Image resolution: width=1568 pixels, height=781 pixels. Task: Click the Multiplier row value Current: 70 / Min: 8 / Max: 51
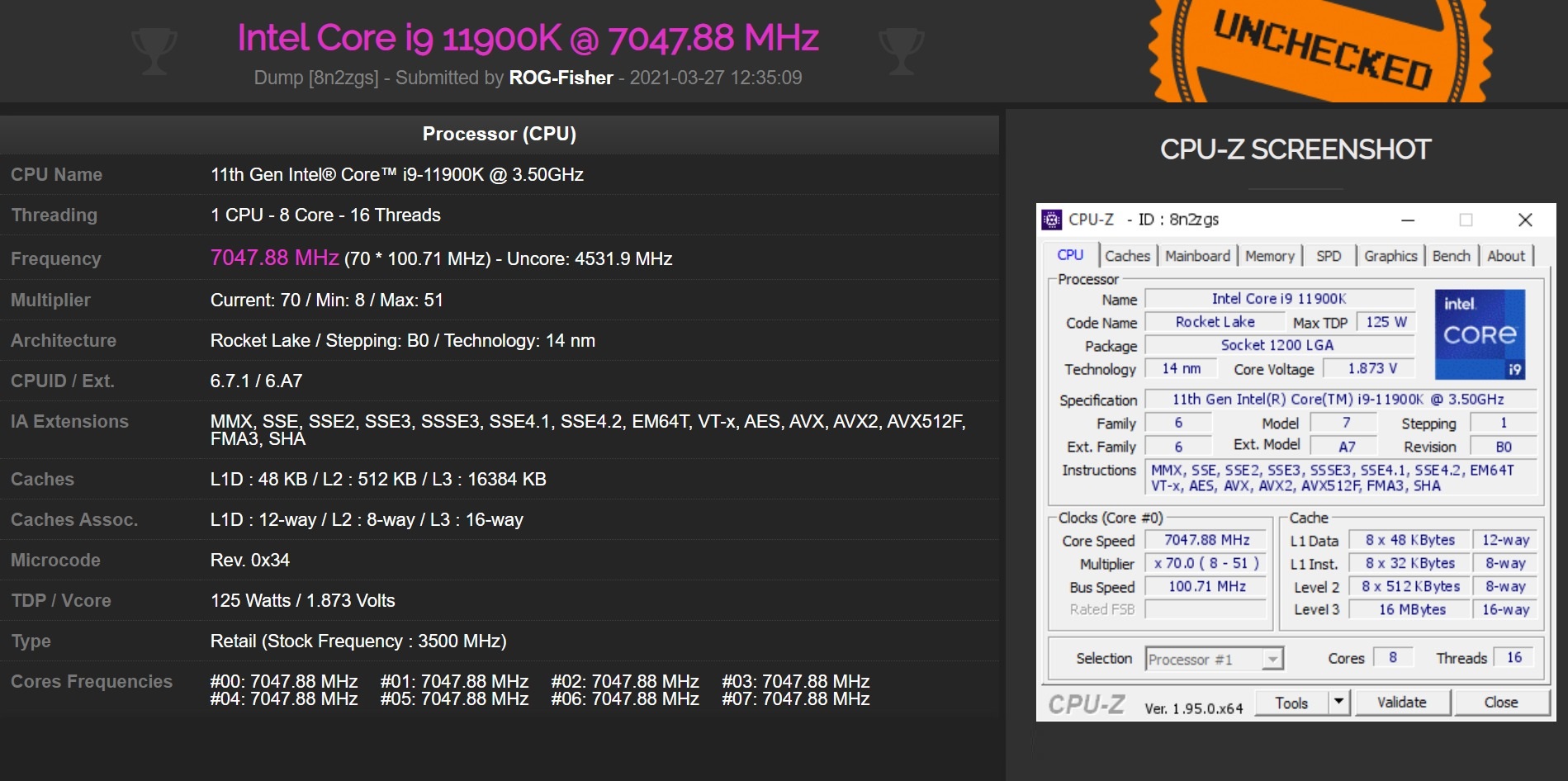(326, 300)
